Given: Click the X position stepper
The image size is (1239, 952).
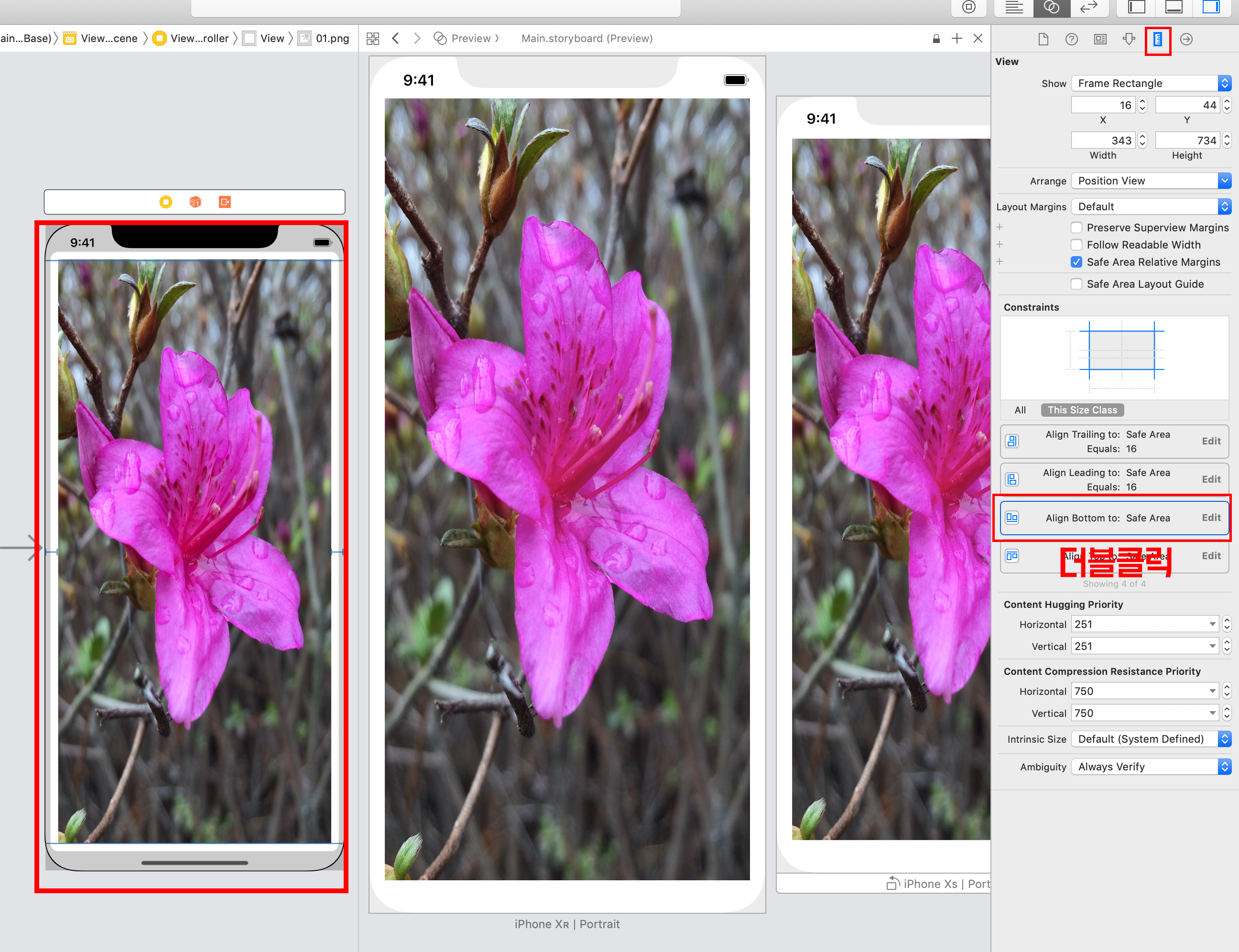Looking at the screenshot, I should (x=1142, y=105).
